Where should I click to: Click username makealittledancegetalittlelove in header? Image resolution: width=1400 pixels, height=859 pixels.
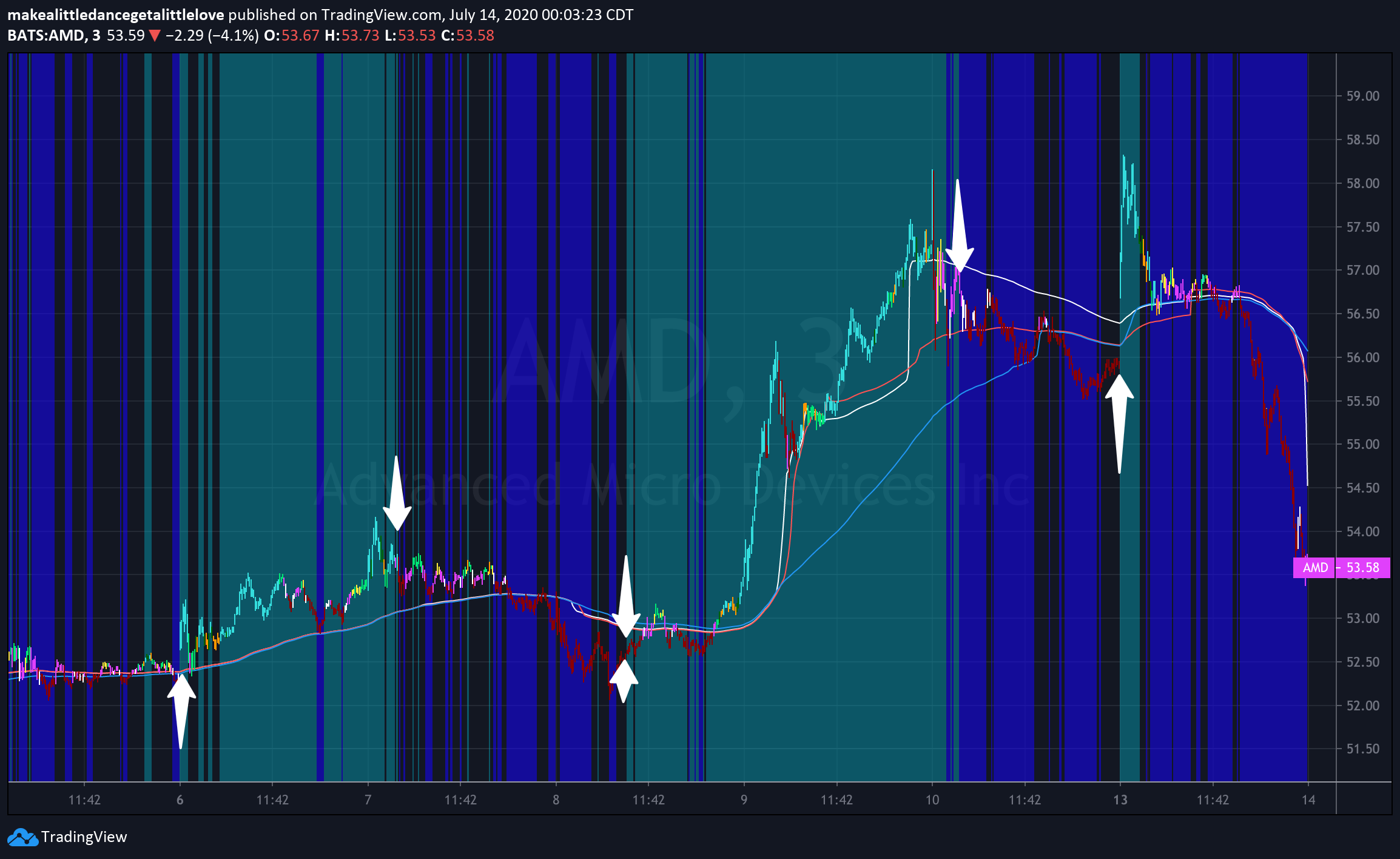pyautogui.click(x=116, y=15)
